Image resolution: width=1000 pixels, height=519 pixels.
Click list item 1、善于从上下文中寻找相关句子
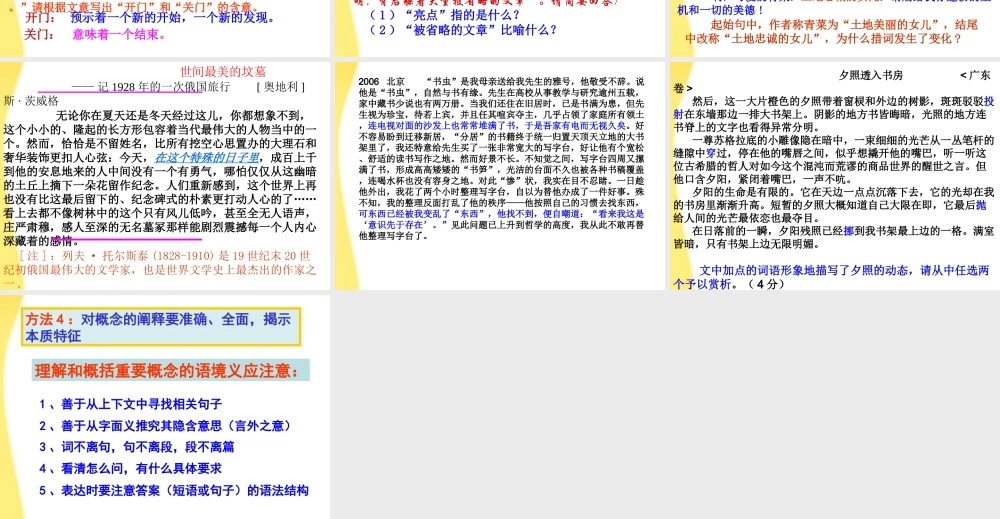click(x=130, y=404)
